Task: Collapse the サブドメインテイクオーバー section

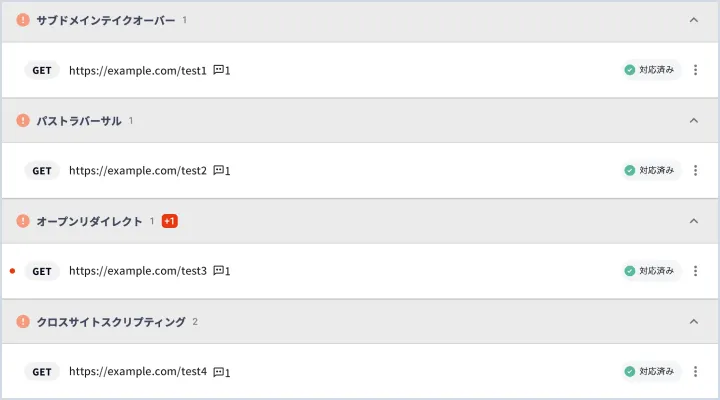Action: [694, 20]
